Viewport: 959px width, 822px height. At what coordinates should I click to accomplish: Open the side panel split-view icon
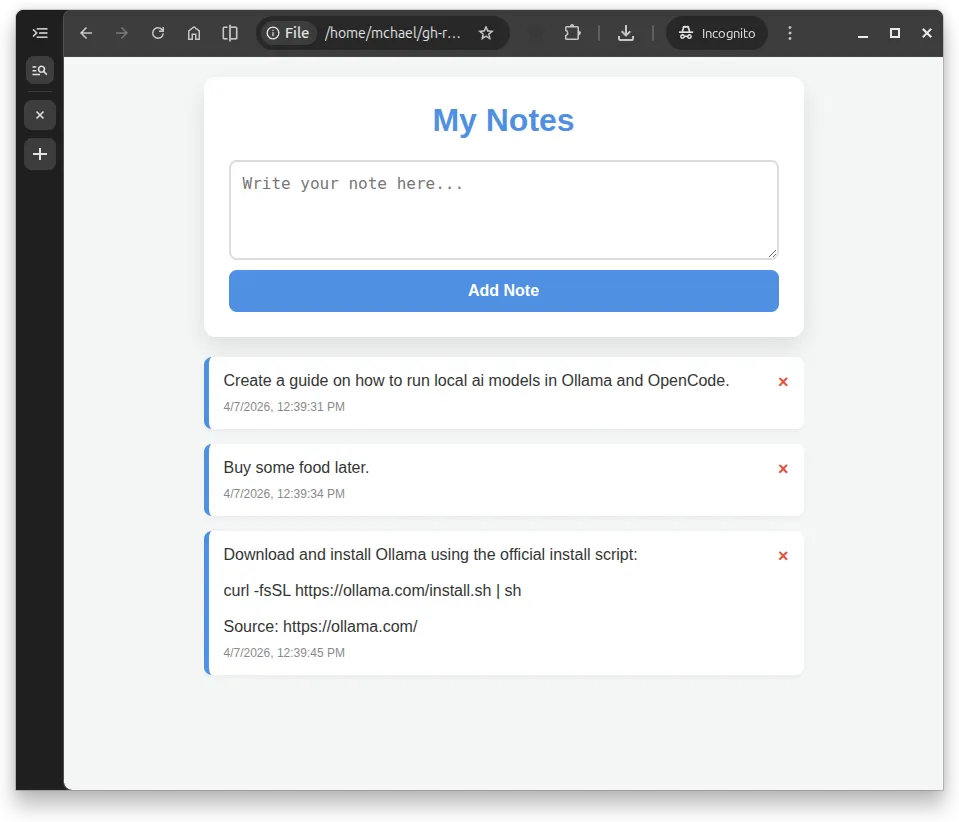[x=229, y=33]
